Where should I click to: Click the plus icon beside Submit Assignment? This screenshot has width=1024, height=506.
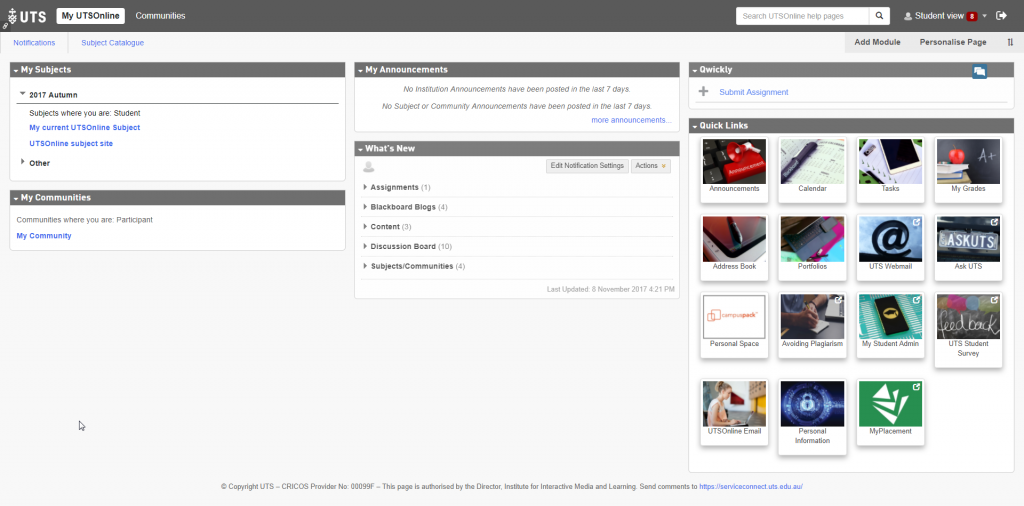(x=703, y=92)
